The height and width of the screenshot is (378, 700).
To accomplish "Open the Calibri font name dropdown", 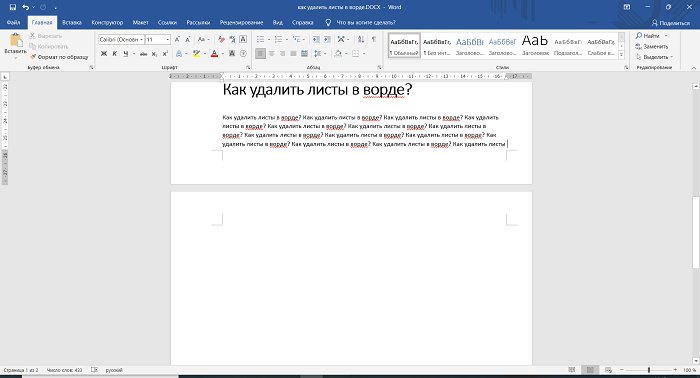I will click(142, 40).
